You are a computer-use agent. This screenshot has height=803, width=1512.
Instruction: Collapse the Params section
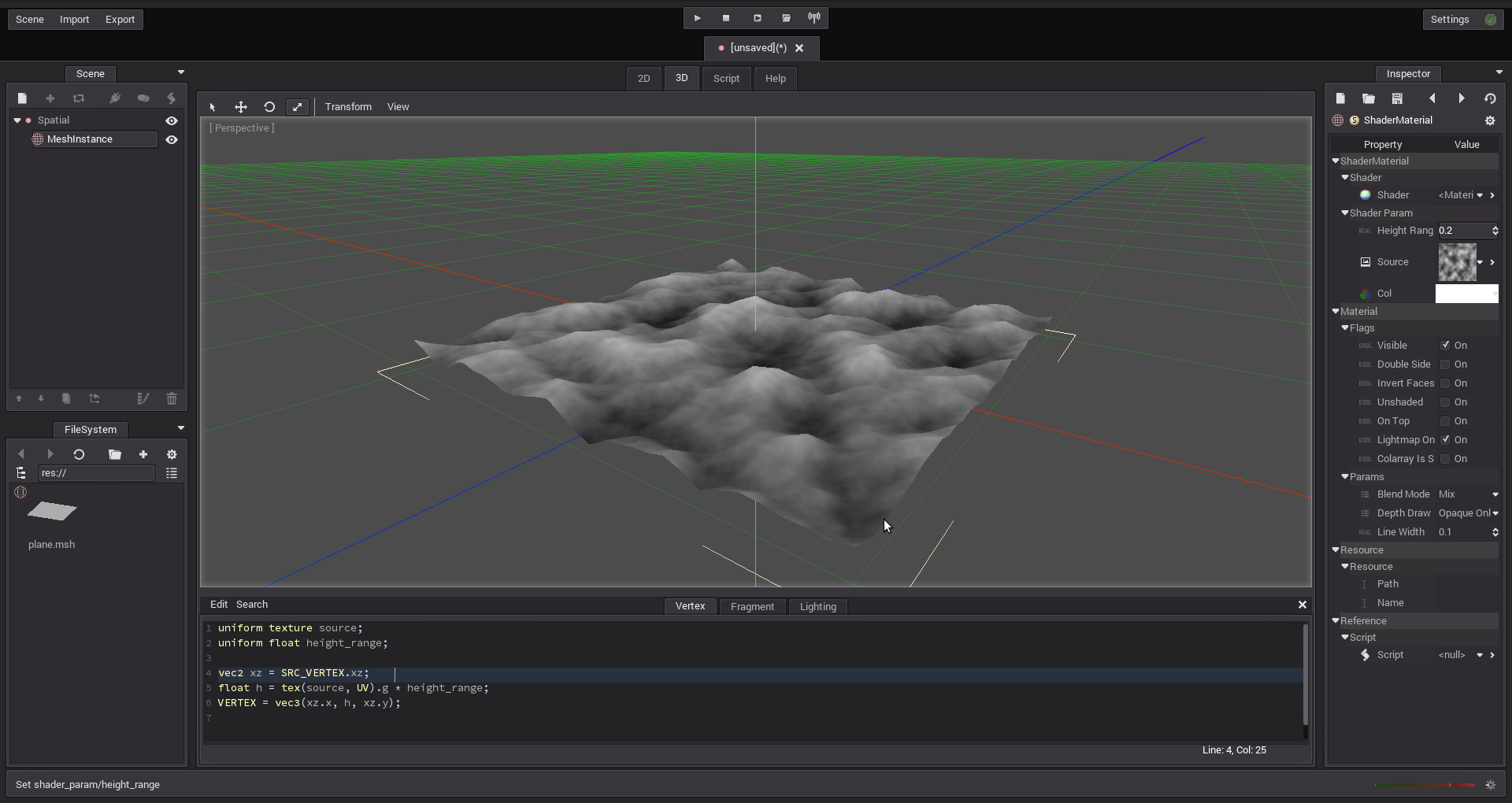[x=1345, y=477]
